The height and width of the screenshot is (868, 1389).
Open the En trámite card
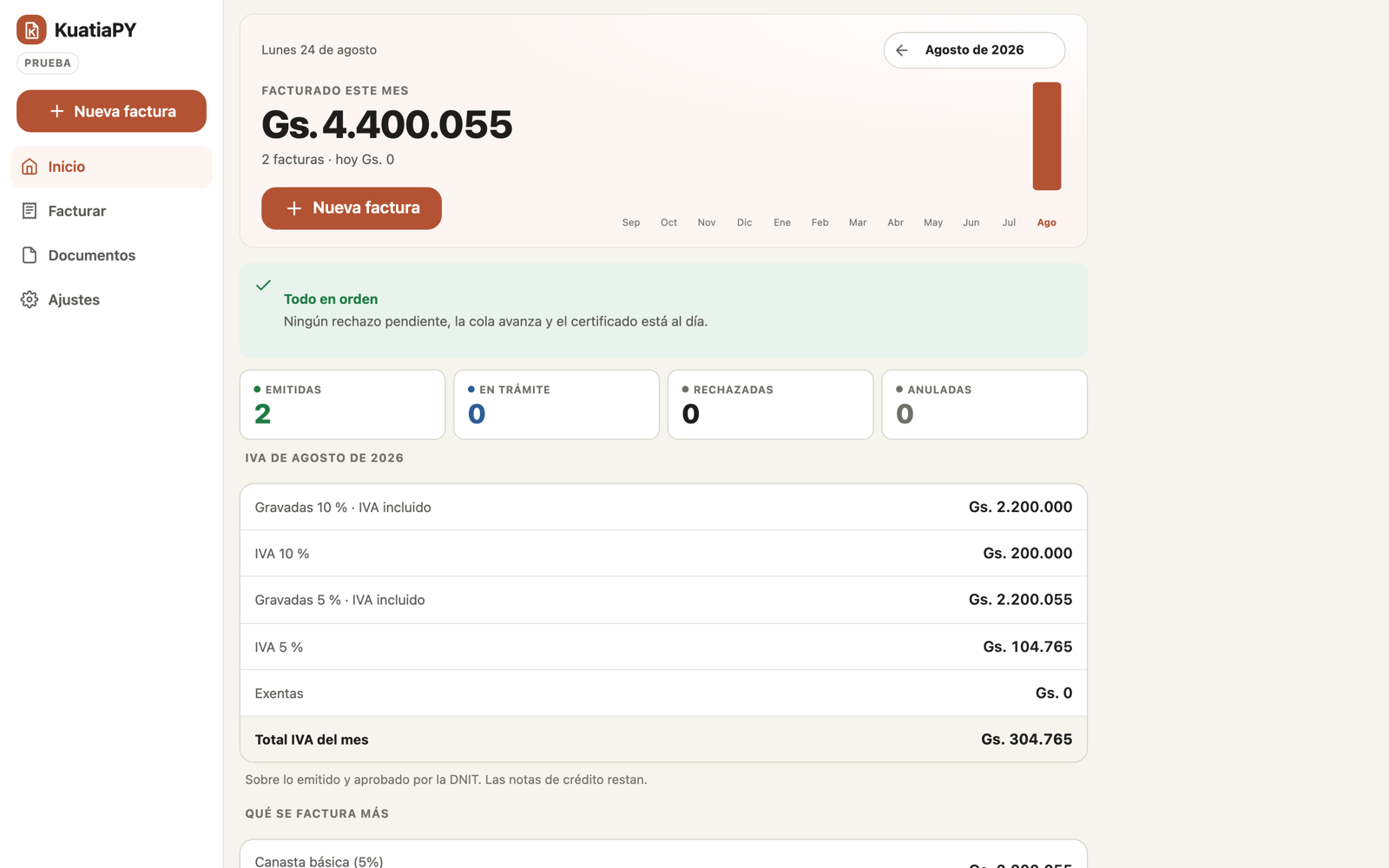pos(556,404)
